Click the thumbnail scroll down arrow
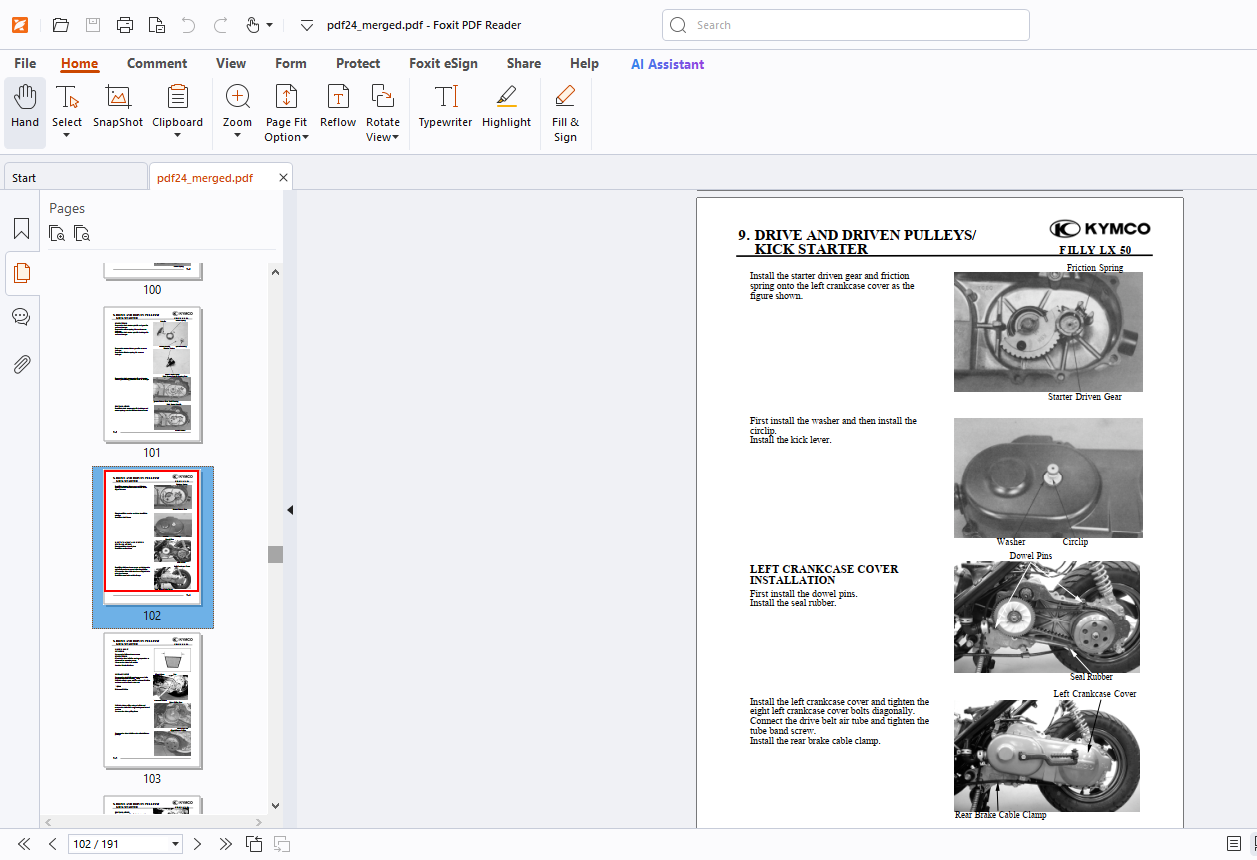This screenshot has height=860, width=1257. click(x=275, y=806)
